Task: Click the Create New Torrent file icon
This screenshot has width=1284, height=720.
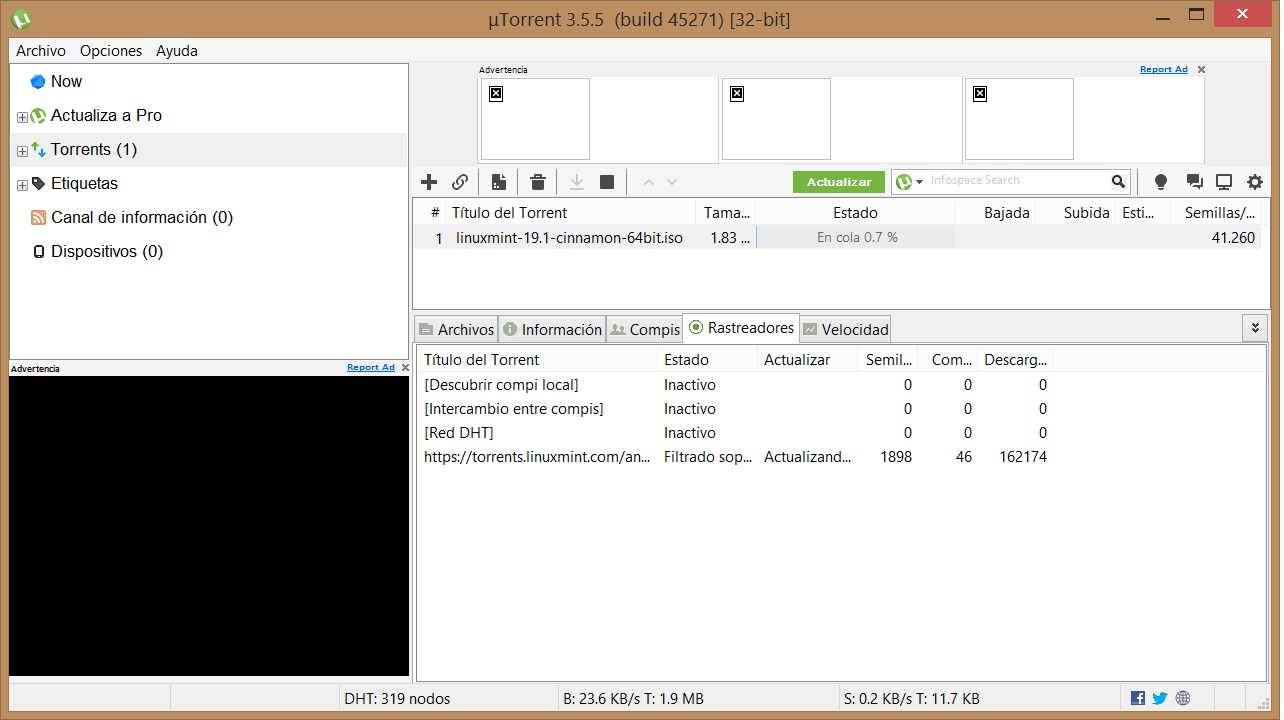Action: pos(498,182)
